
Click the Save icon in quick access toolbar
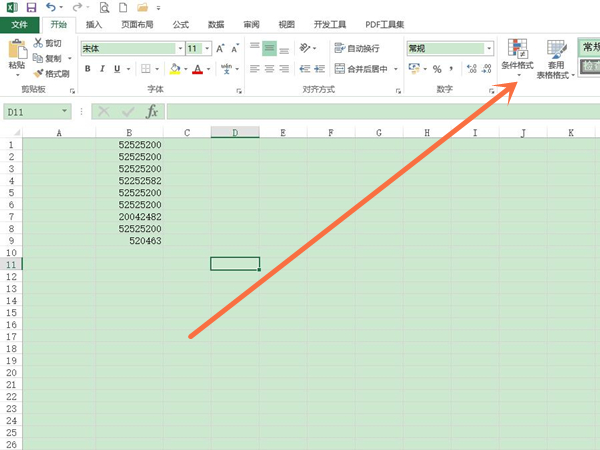(x=31, y=7)
